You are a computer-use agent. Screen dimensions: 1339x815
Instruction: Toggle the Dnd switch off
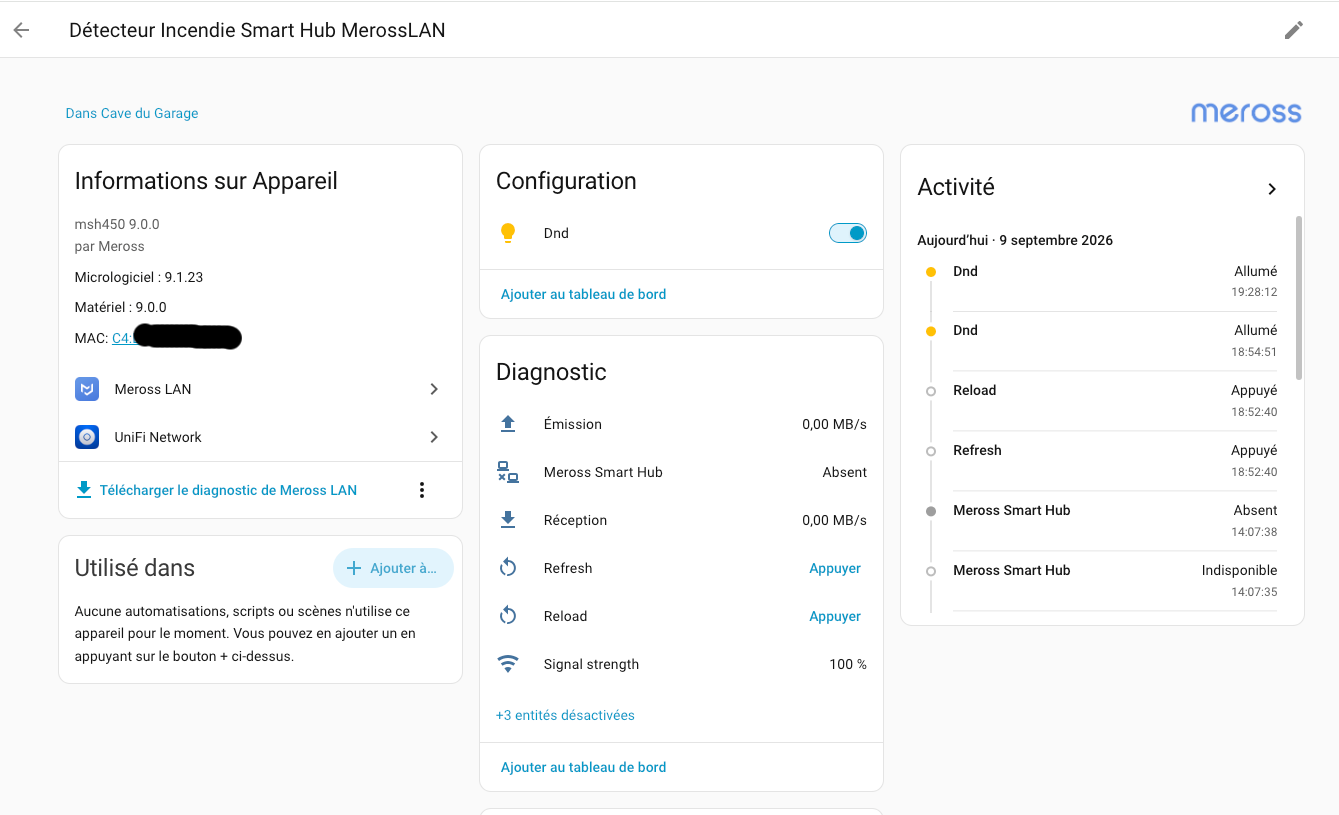[848, 233]
